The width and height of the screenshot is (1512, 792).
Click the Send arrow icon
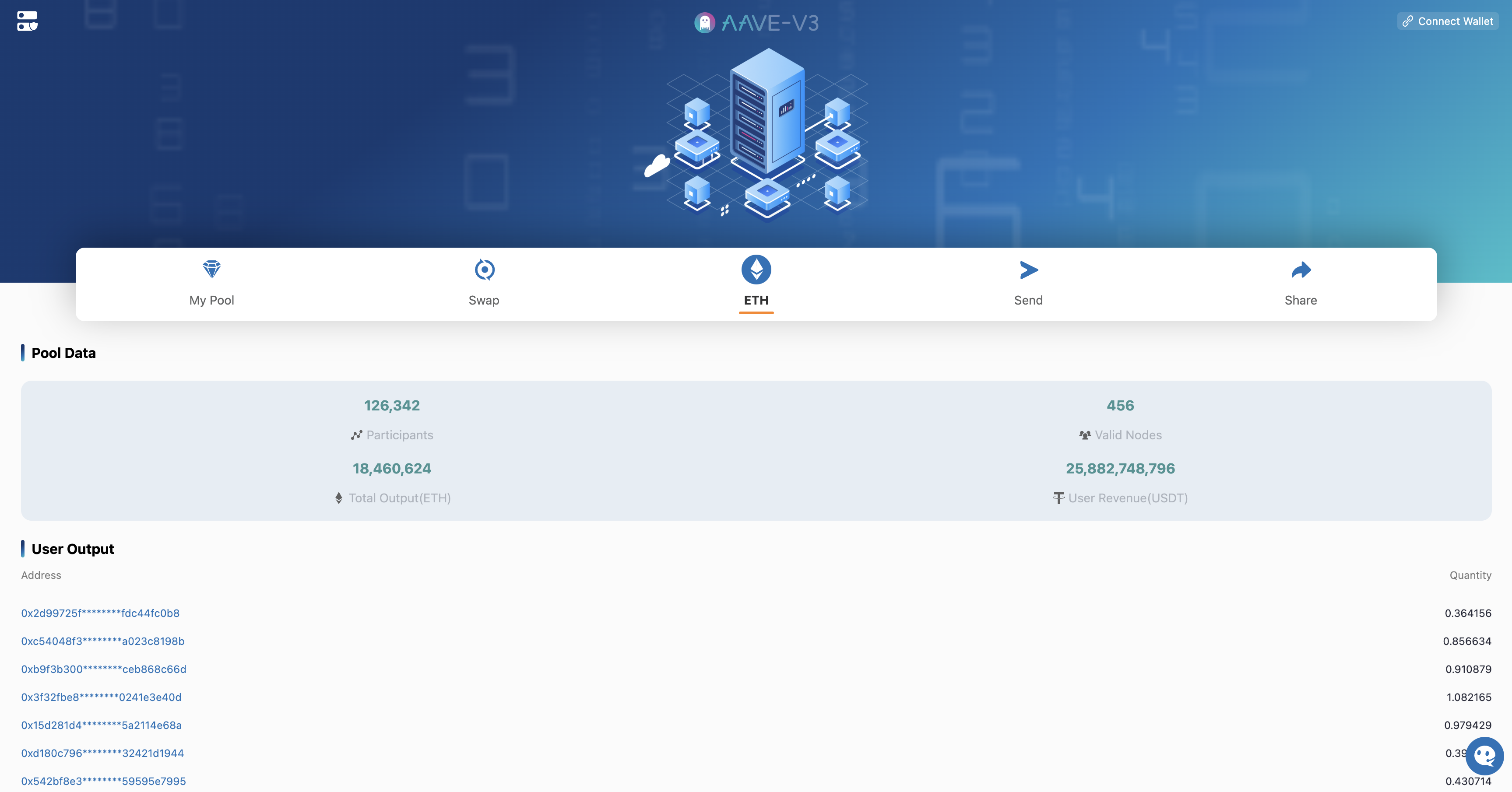1028,270
